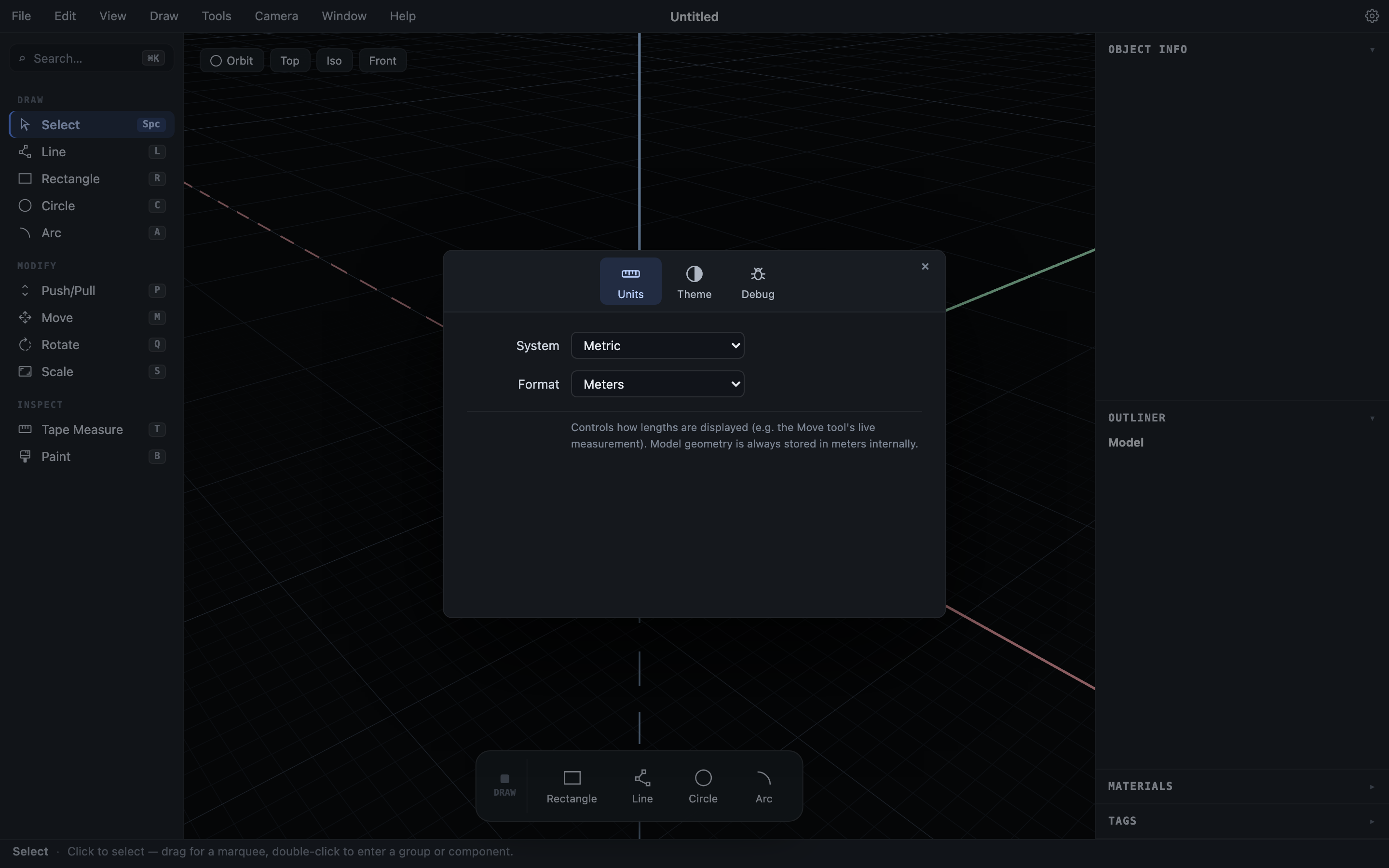1389x868 pixels.
Task: Click Arc in the bottom draw toolbar
Action: tap(764, 787)
